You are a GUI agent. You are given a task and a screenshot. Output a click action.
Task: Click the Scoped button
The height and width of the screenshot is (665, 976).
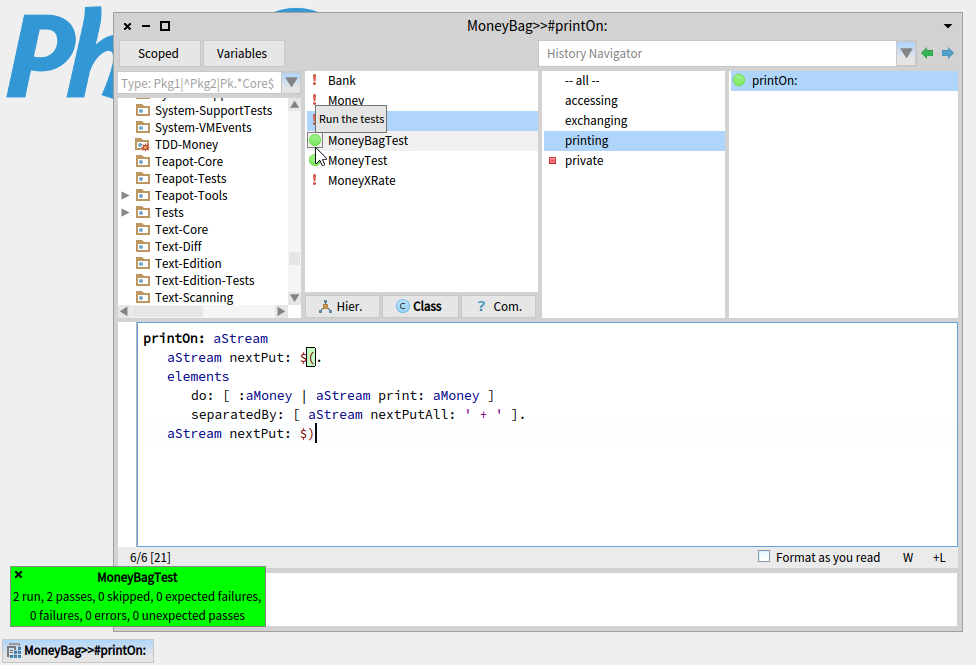(159, 54)
